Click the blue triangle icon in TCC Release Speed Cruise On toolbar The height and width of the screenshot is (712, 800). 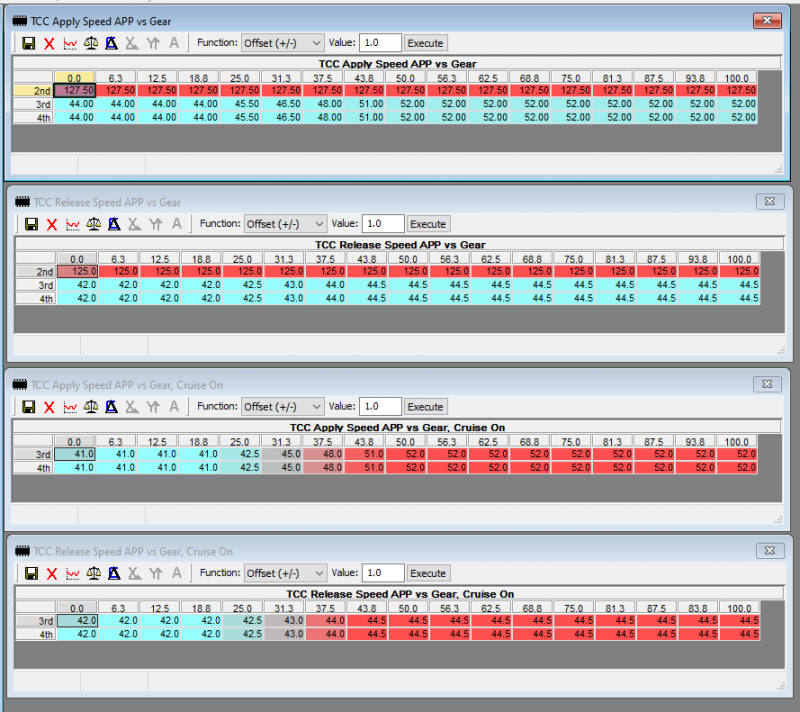pyautogui.click(x=113, y=573)
